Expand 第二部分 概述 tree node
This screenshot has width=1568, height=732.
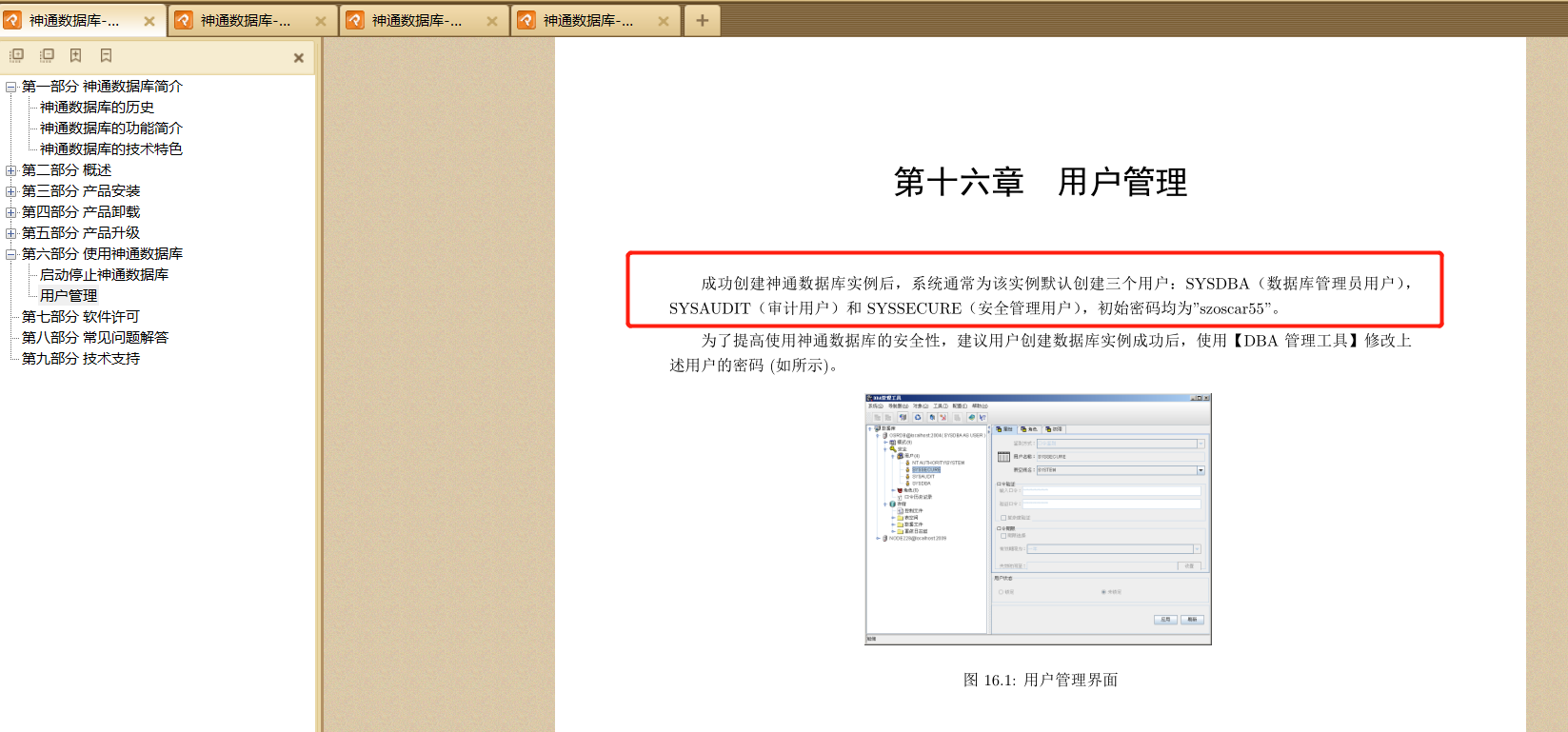(11, 170)
